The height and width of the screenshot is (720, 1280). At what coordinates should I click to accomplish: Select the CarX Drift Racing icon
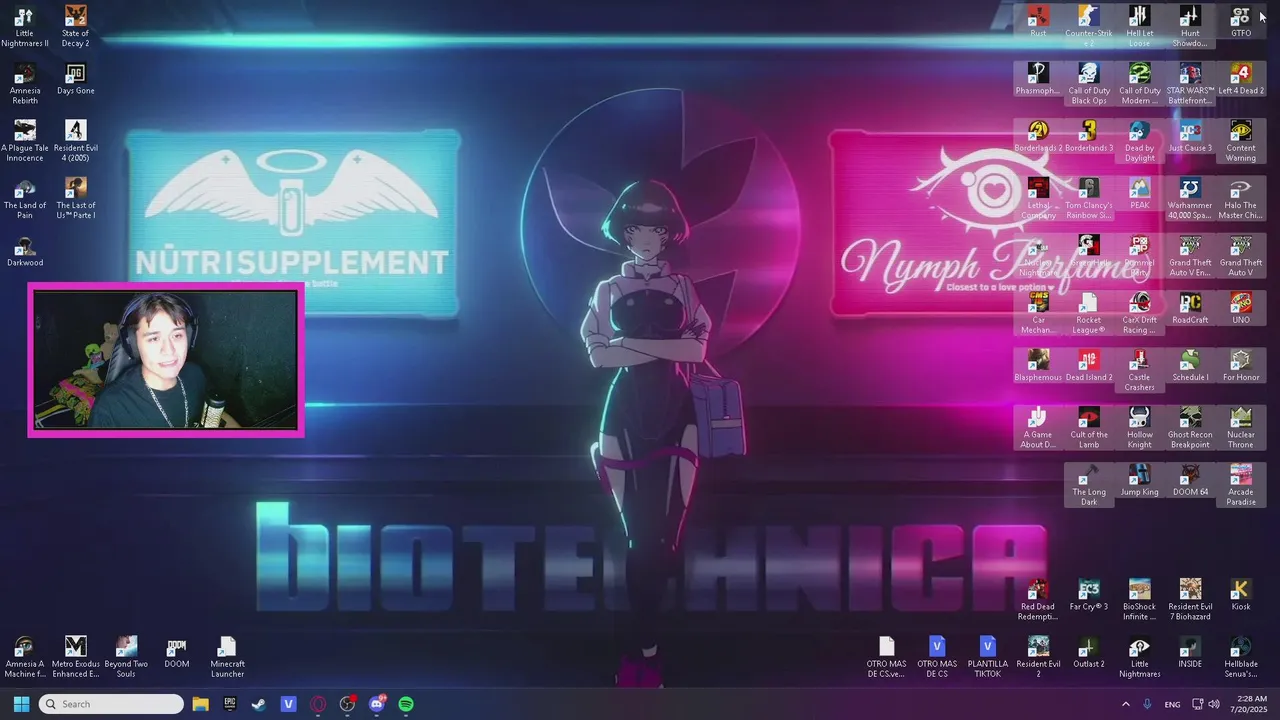click(1139, 313)
